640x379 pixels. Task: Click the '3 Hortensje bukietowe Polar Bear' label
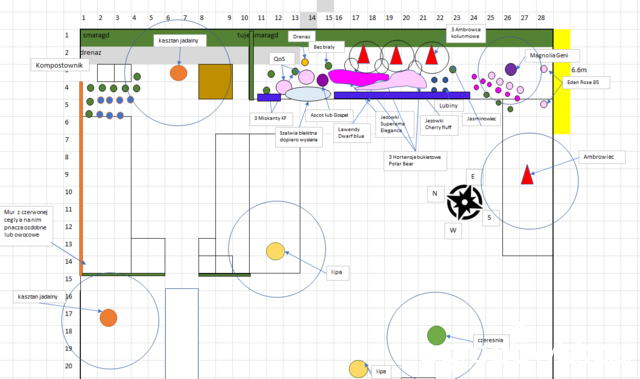click(415, 160)
